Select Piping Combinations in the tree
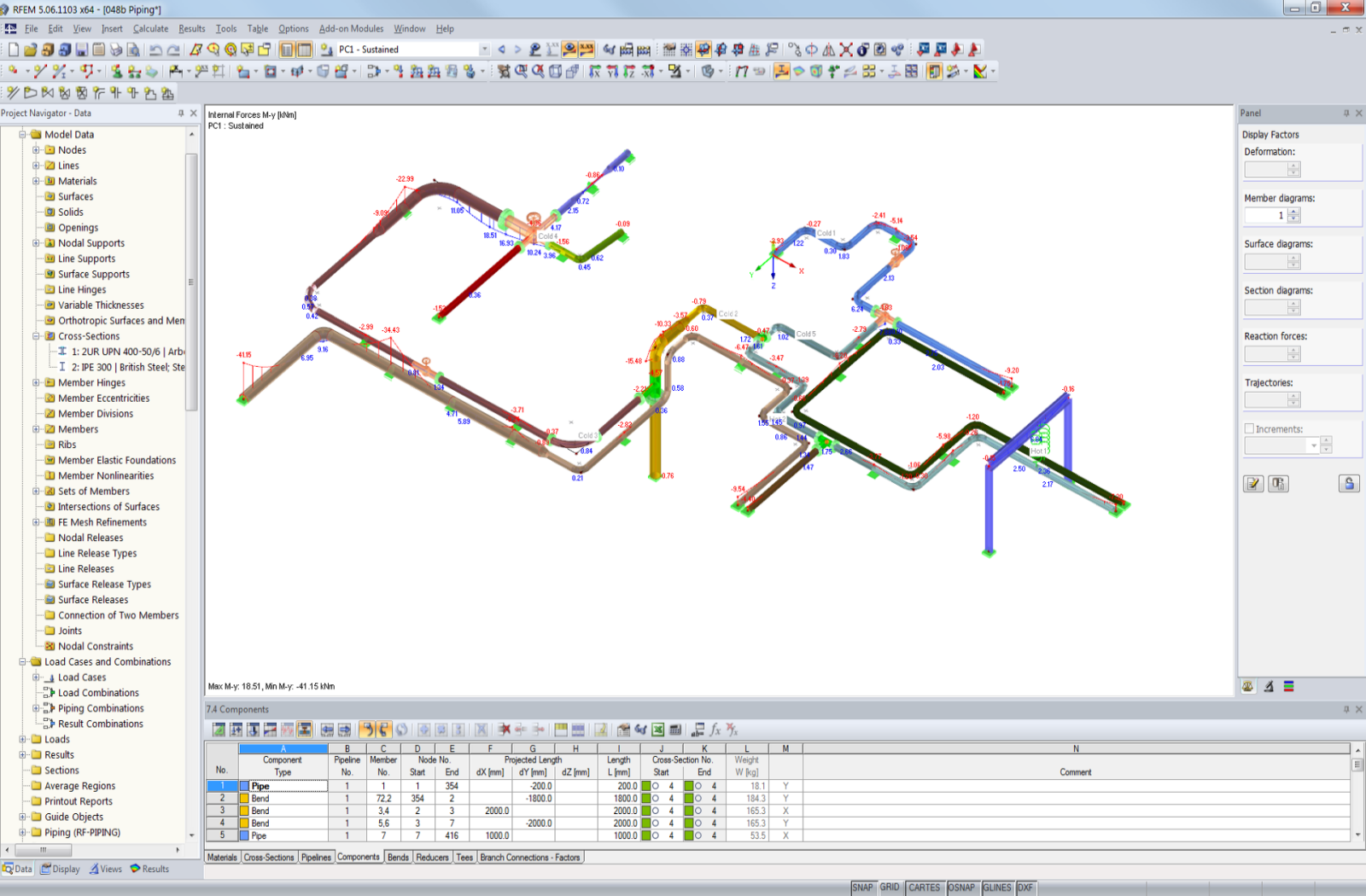Viewport: 1366px width, 896px height. click(x=101, y=708)
